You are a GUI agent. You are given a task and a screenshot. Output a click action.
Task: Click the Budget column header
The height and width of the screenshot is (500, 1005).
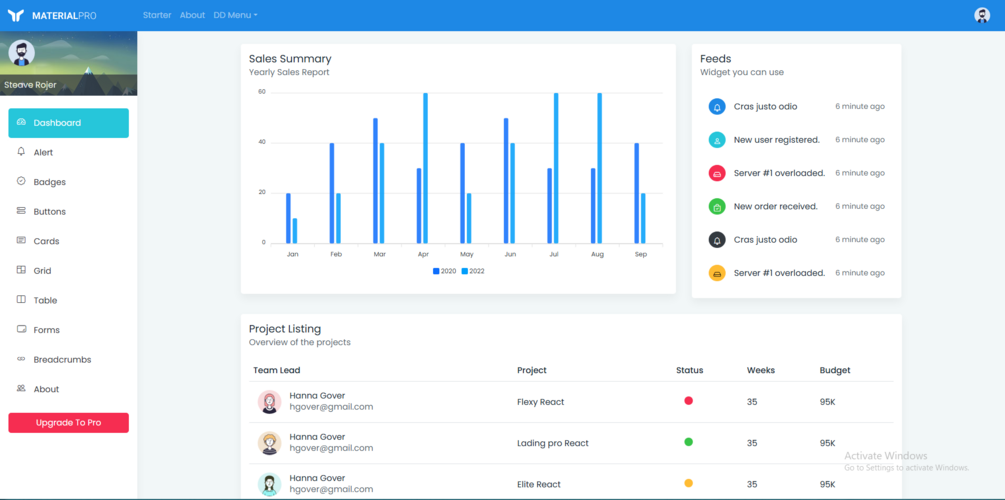click(x=835, y=370)
